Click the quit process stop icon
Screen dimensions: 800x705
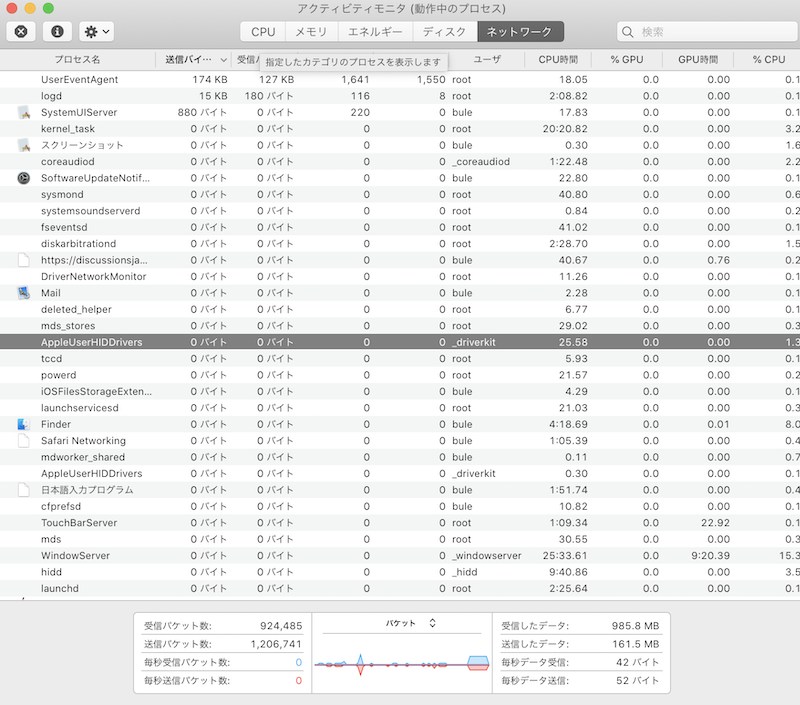[21, 32]
